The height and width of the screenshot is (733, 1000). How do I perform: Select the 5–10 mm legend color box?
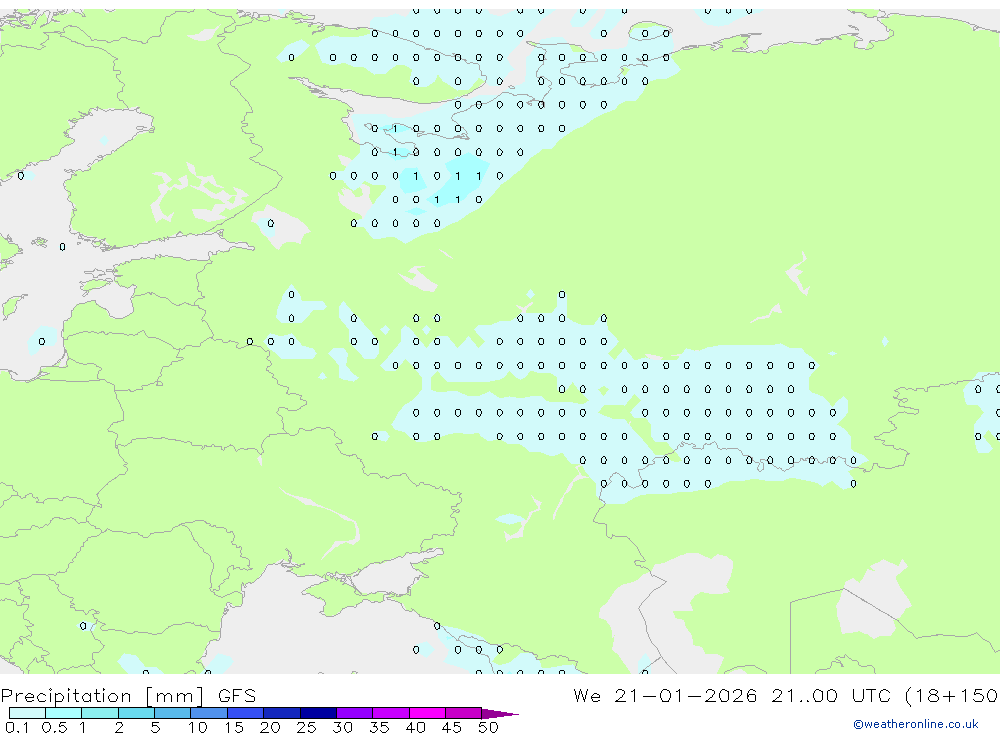(x=173, y=713)
